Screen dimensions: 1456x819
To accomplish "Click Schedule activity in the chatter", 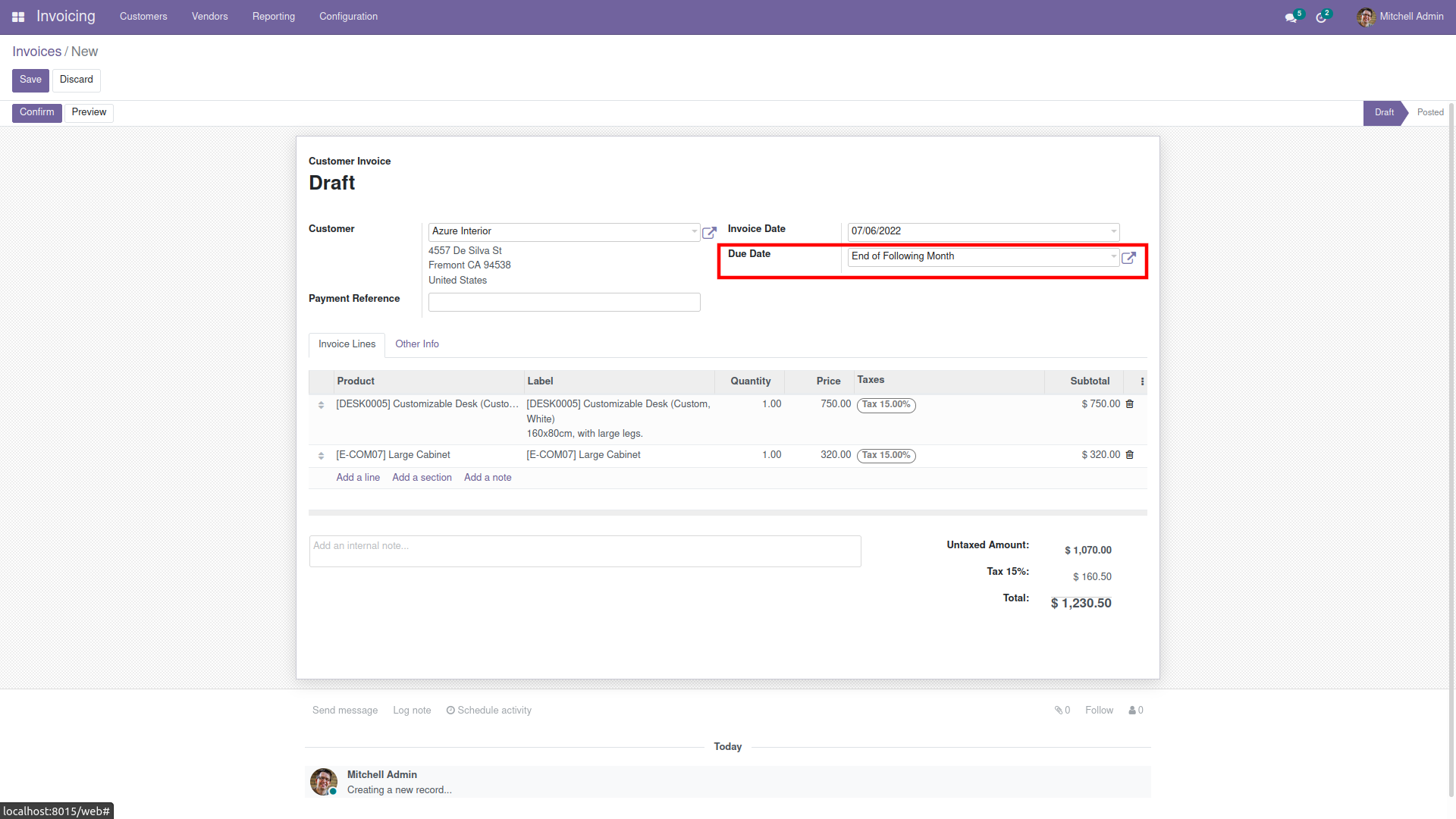I will 489,711.
